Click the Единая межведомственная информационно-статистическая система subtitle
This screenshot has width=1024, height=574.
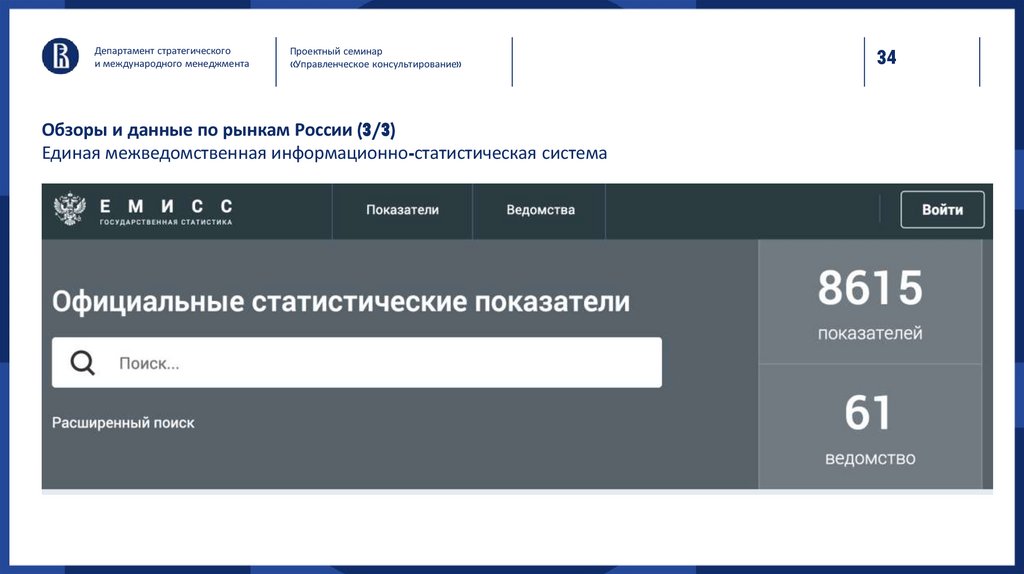[x=325, y=153]
